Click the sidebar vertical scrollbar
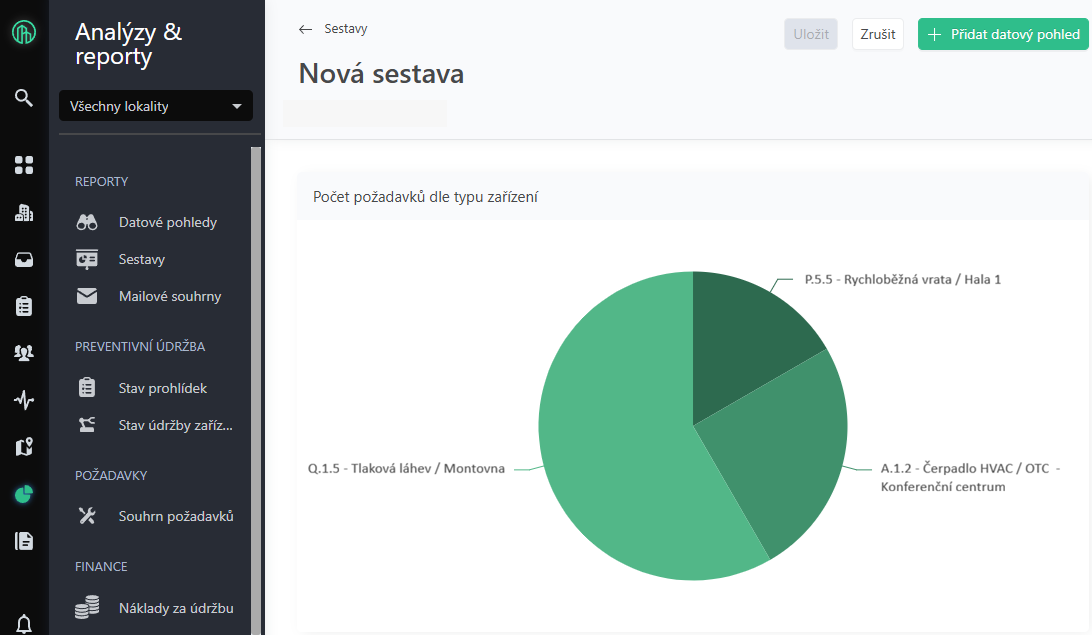1092x635 pixels. point(256,390)
